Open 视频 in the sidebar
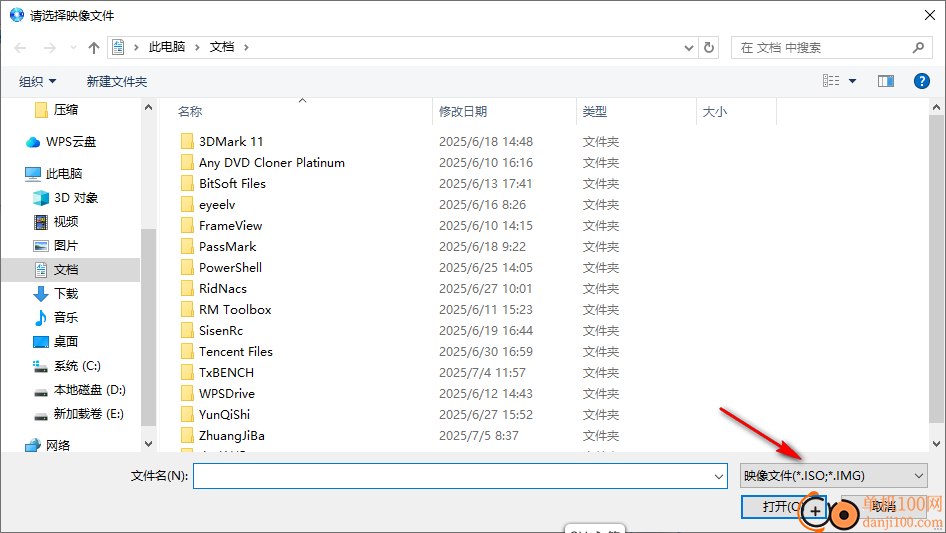Viewport: 946px width, 533px height. (66, 222)
